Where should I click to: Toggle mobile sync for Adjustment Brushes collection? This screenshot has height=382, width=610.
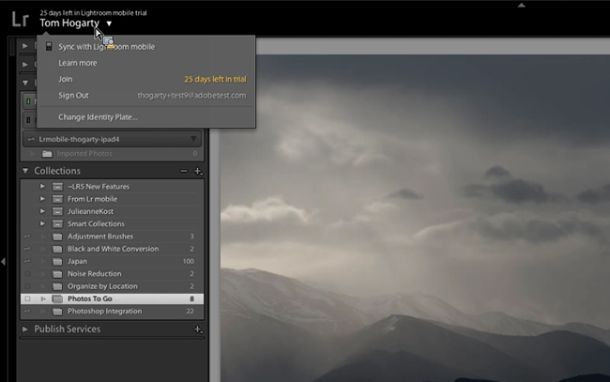[x=27, y=237]
